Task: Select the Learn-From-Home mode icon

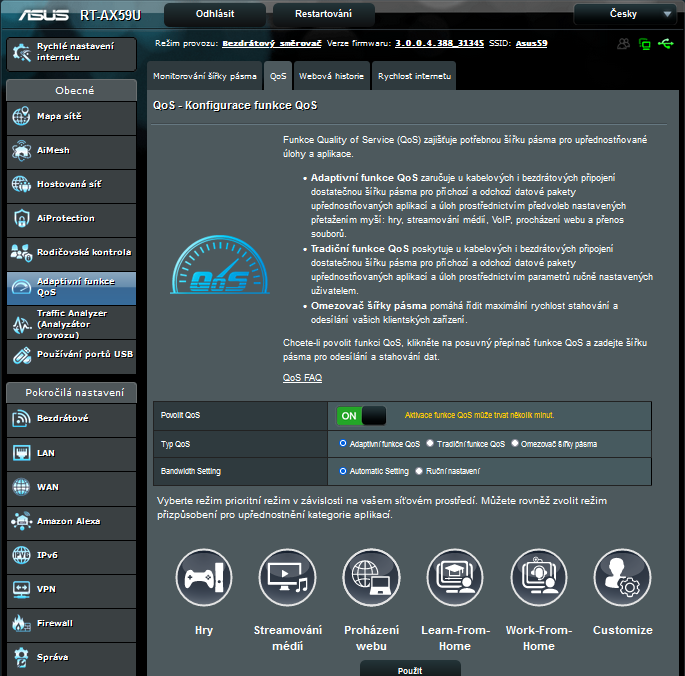Action: click(455, 578)
